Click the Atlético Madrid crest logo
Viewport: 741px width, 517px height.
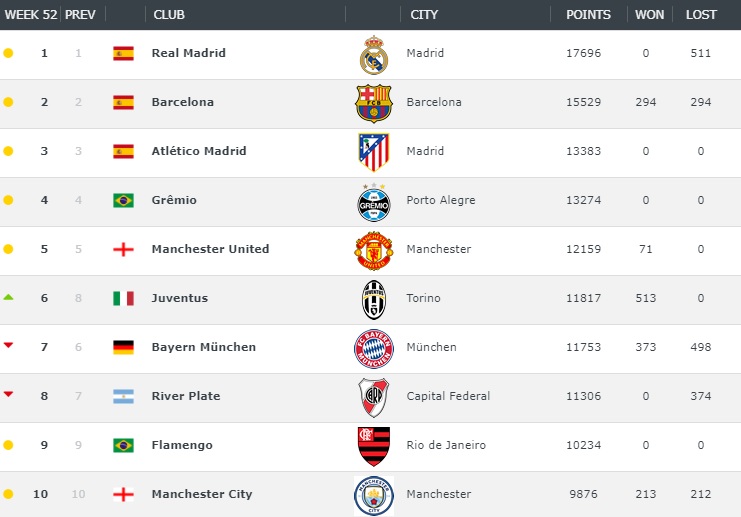pyautogui.click(x=374, y=152)
